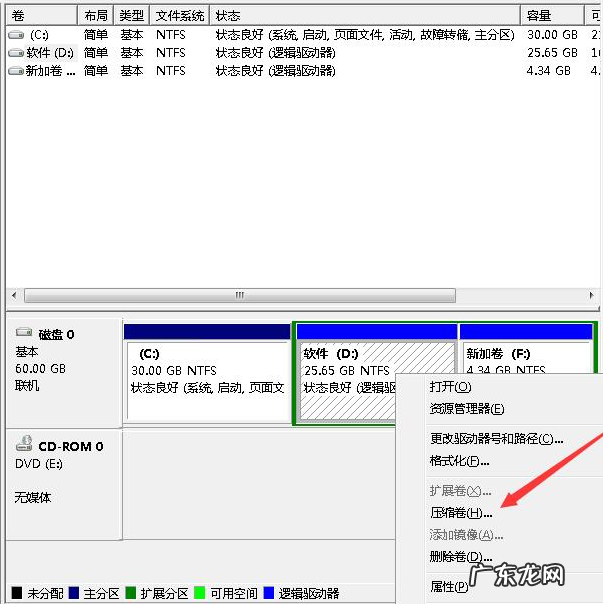Sort by the 状态 column header

coord(365,16)
